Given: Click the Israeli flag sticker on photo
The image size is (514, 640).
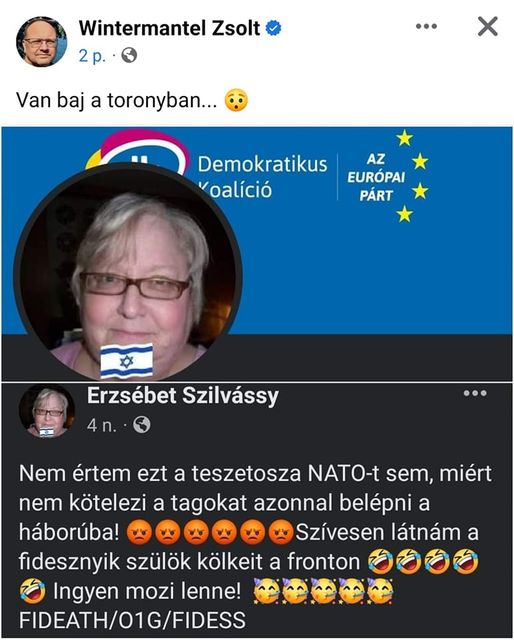Looking at the screenshot, I should pos(127,360).
